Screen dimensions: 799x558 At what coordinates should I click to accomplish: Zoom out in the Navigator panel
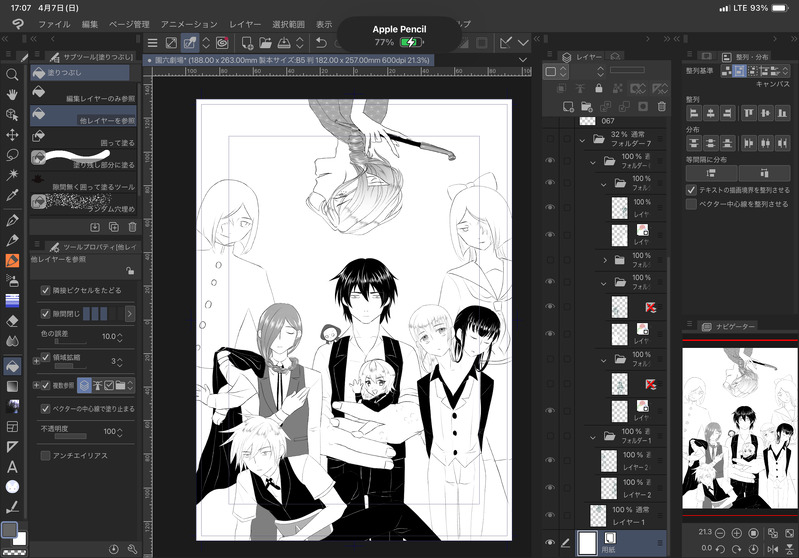coord(720,533)
